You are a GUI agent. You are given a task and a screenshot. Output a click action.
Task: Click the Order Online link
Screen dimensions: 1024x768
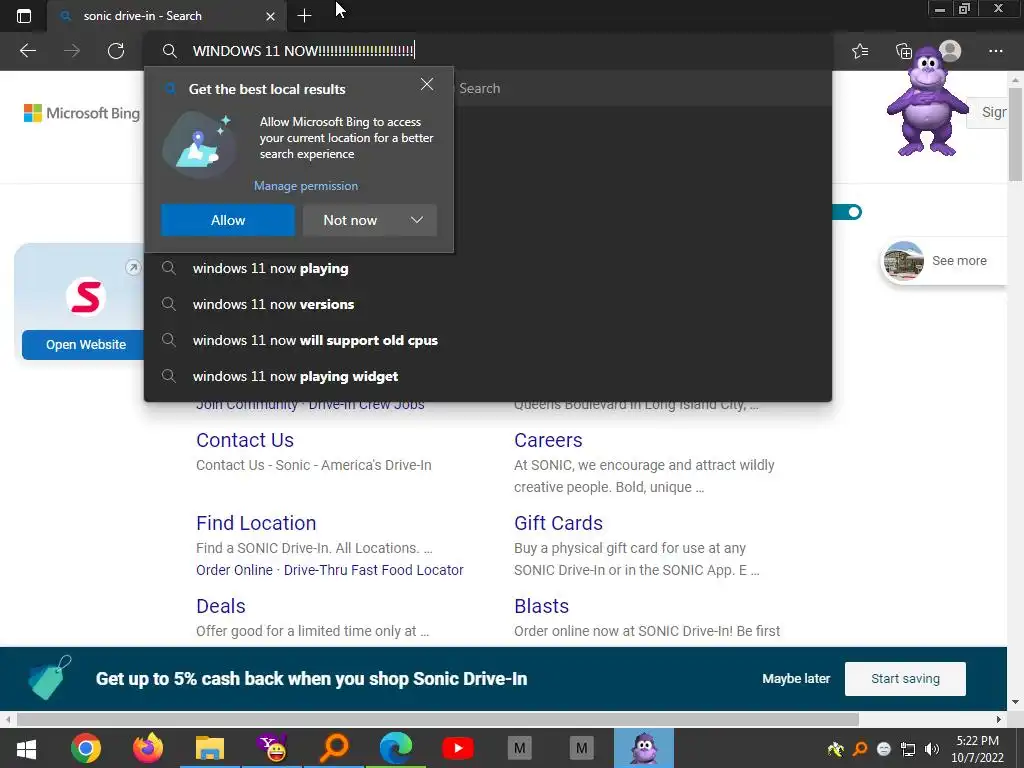click(234, 570)
